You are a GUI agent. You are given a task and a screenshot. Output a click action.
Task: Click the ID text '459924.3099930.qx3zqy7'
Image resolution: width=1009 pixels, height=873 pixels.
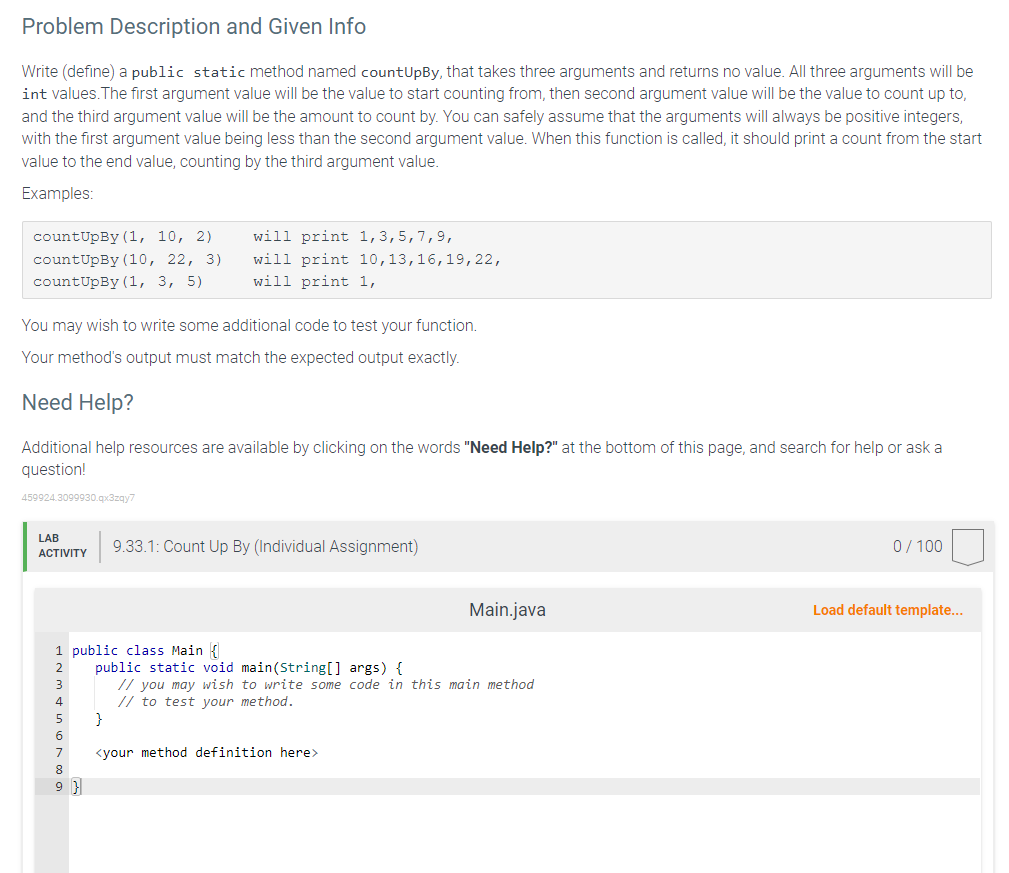pos(79,497)
